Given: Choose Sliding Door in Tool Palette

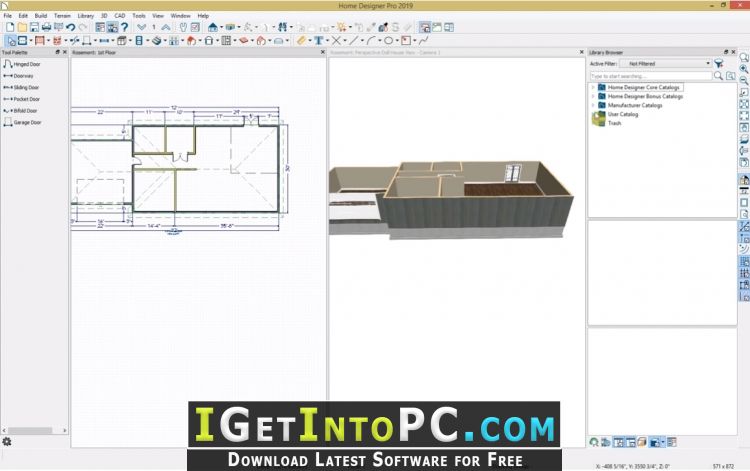Looking at the screenshot, I should click(x=21, y=88).
